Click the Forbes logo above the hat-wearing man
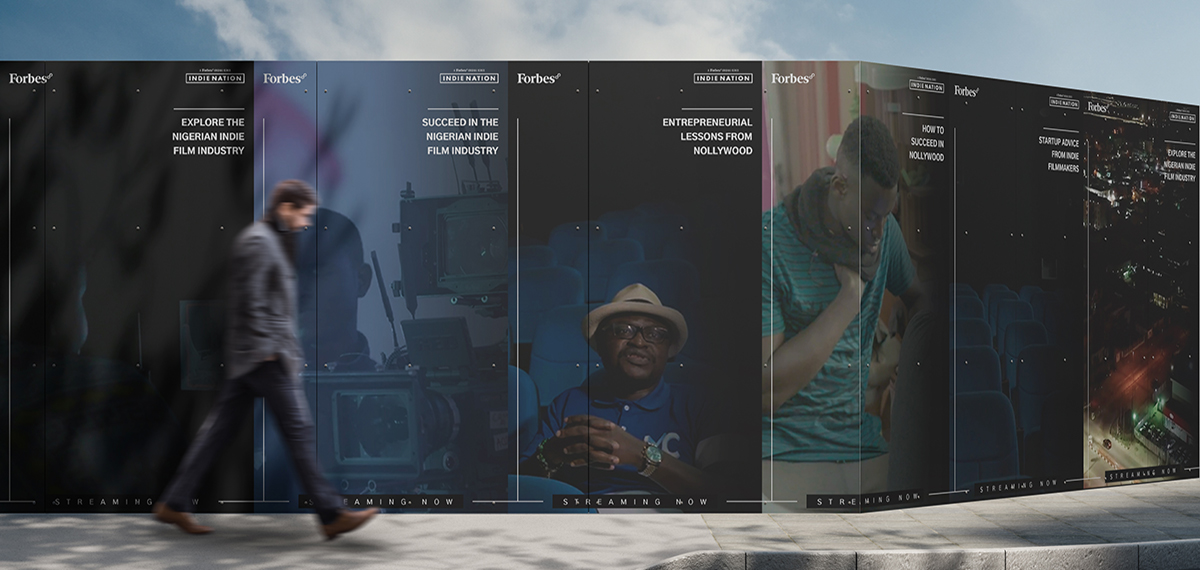 click(x=538, y=78)
